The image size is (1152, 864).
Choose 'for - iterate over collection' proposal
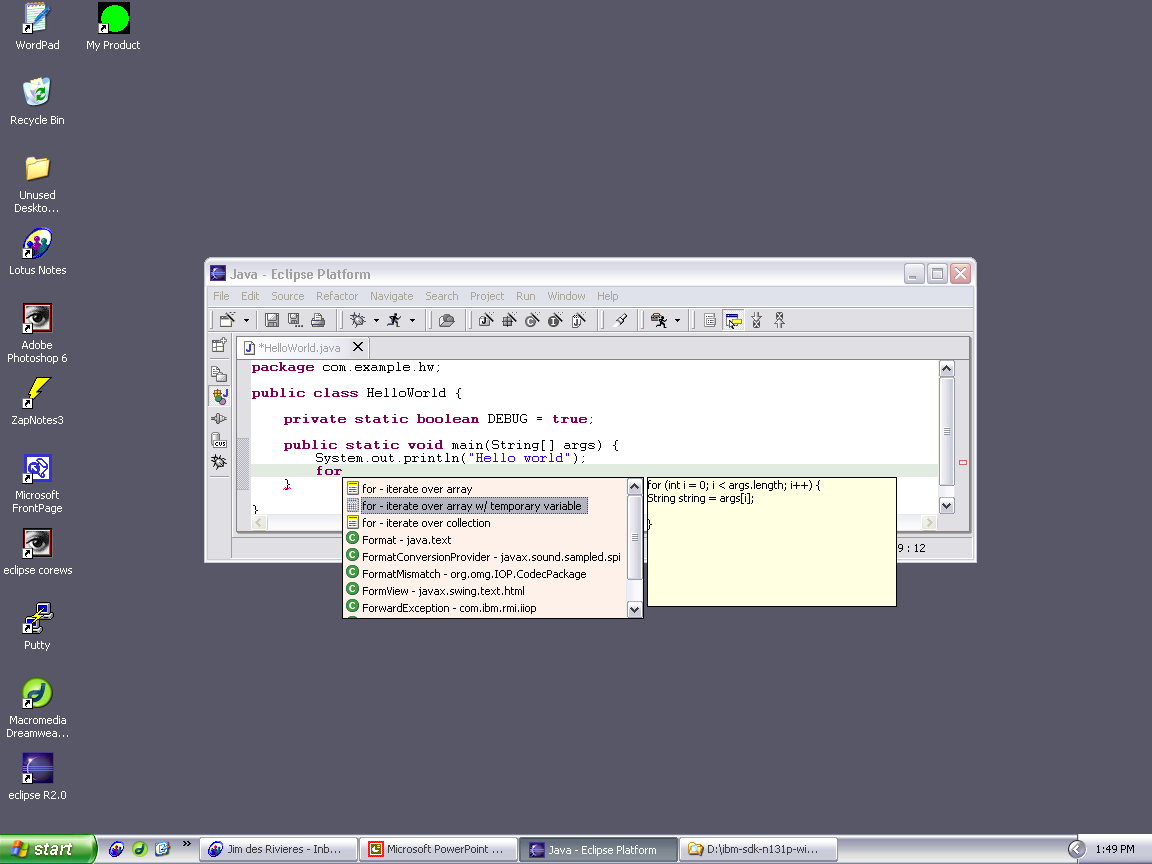pyautogui.click(x=426, y=523)
